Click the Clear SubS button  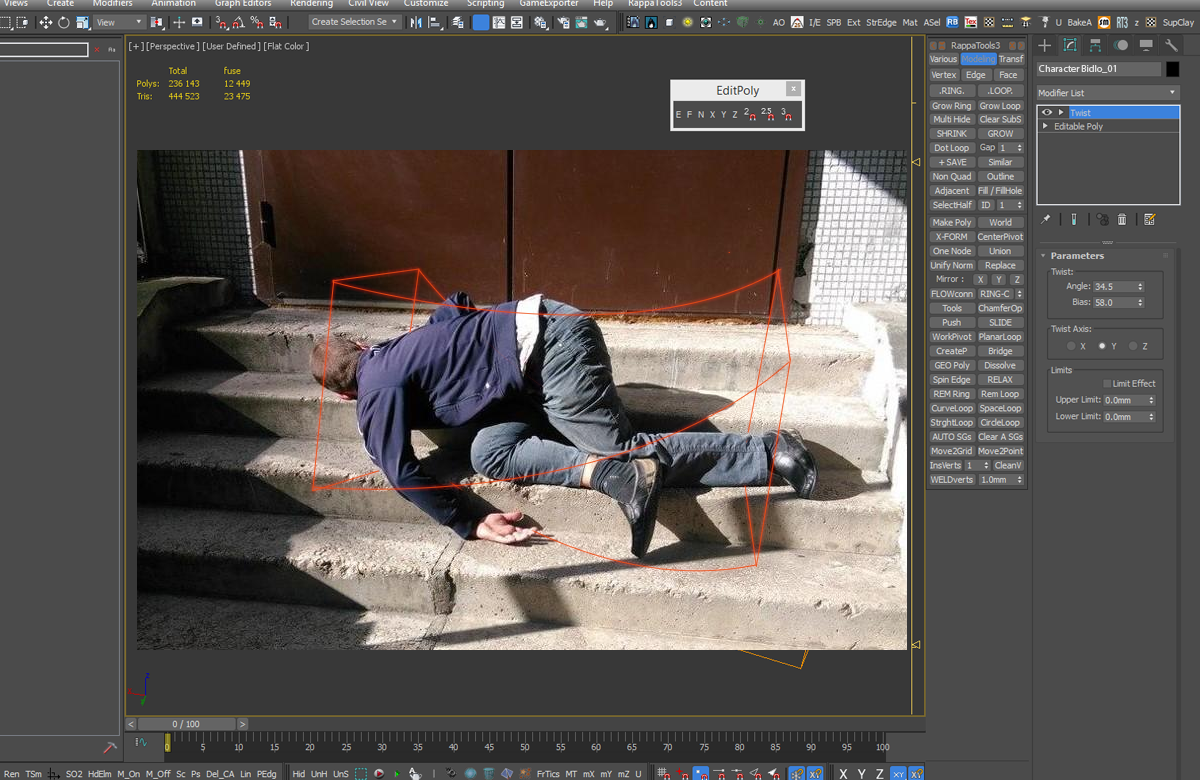[x=1000, y=119]
